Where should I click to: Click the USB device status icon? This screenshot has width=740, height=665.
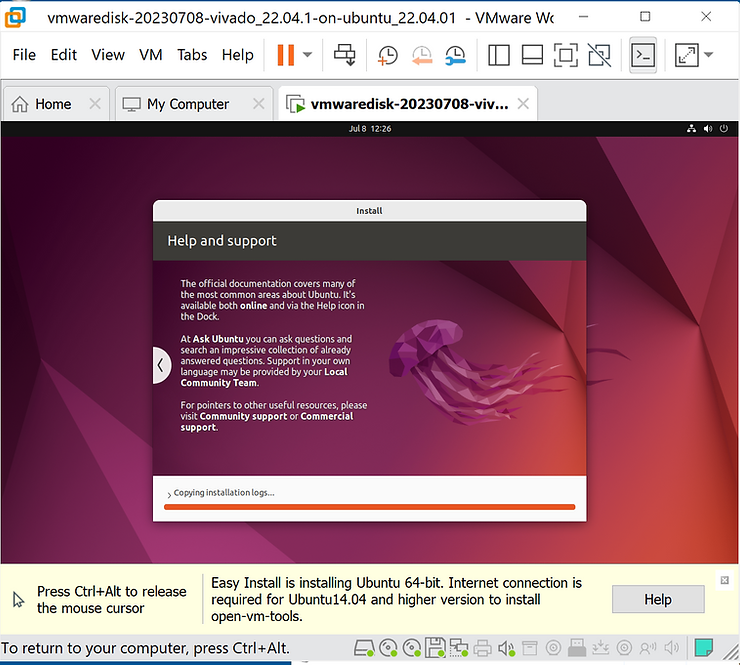pyautogui.click(x=577, y=648)
